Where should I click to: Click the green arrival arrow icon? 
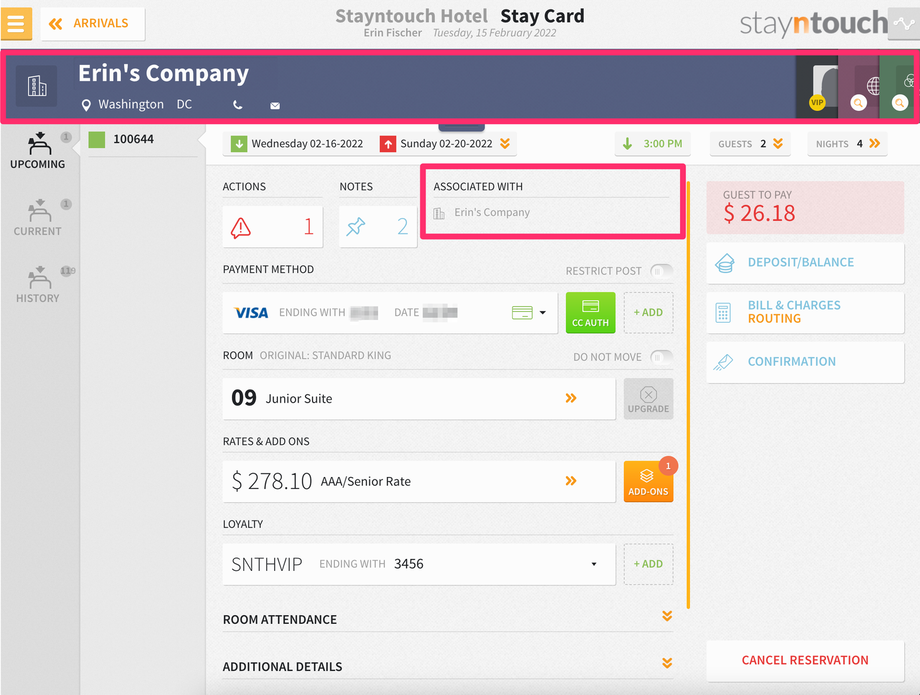239,144
